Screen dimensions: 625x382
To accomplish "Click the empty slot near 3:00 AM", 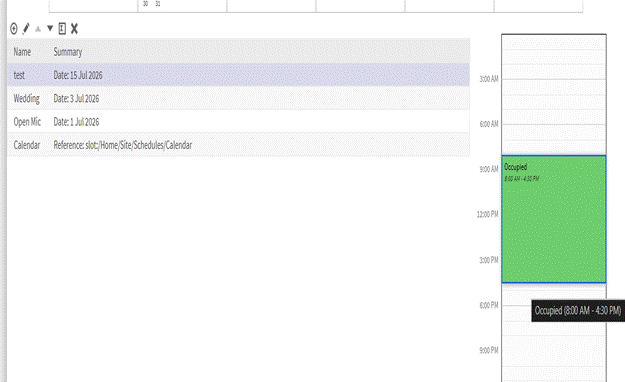I will click(x=554, y=79).
